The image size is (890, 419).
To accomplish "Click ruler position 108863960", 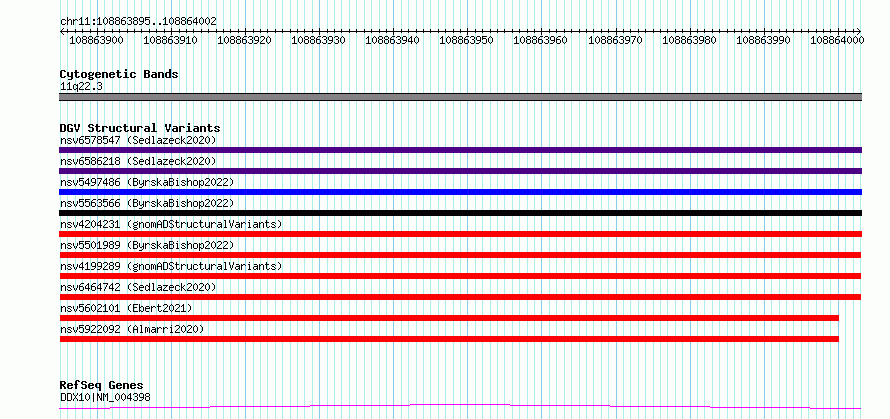I will [540, 40].
